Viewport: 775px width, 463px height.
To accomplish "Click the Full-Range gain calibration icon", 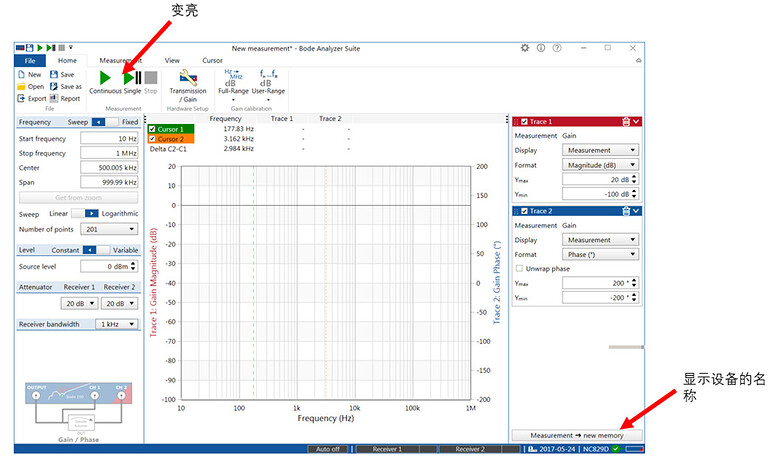I will click(232, 78).
